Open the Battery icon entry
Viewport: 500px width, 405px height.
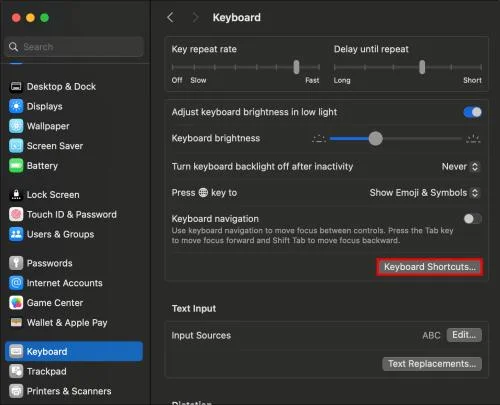coord(16,166)
